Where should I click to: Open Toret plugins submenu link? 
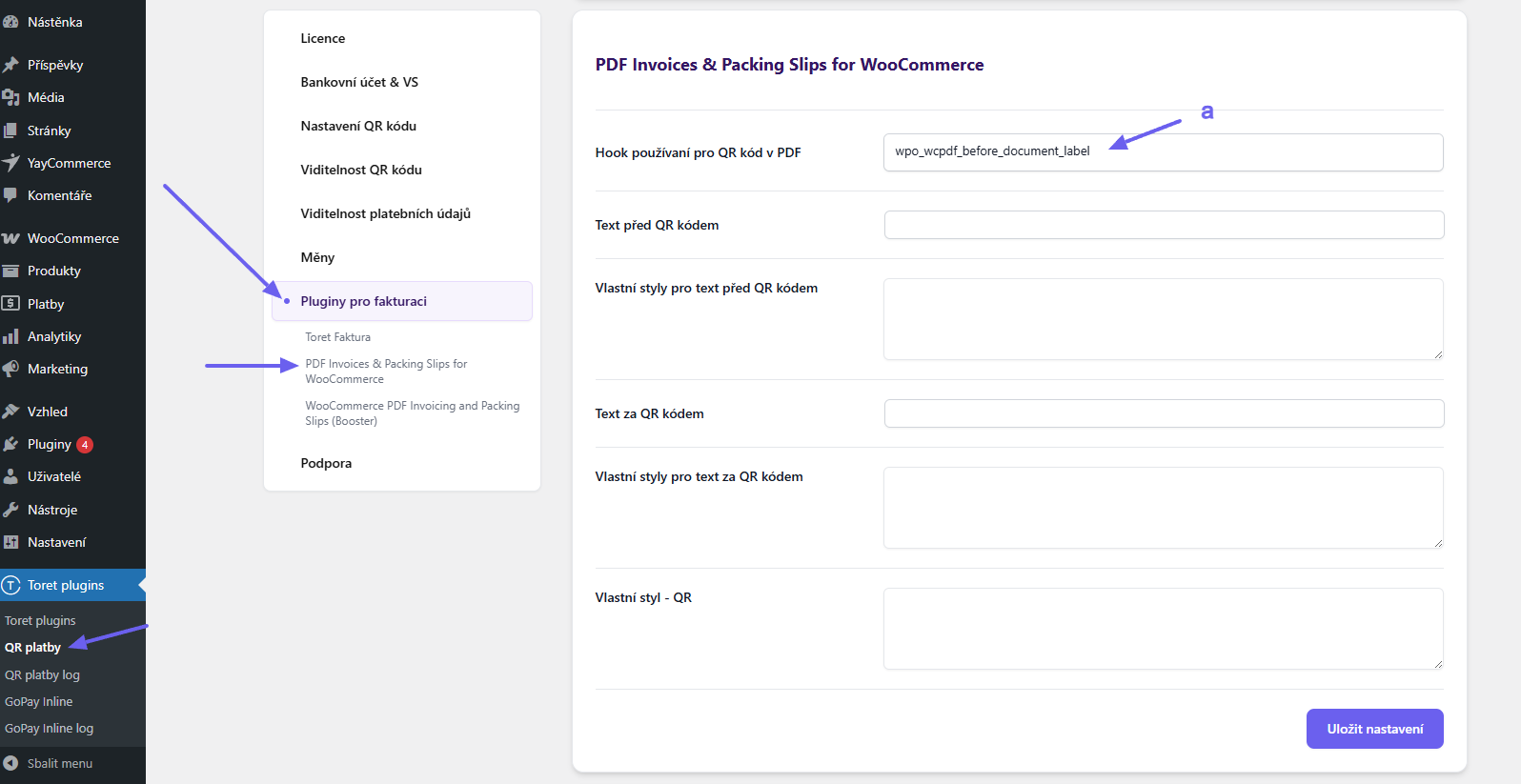click(40, 620)
